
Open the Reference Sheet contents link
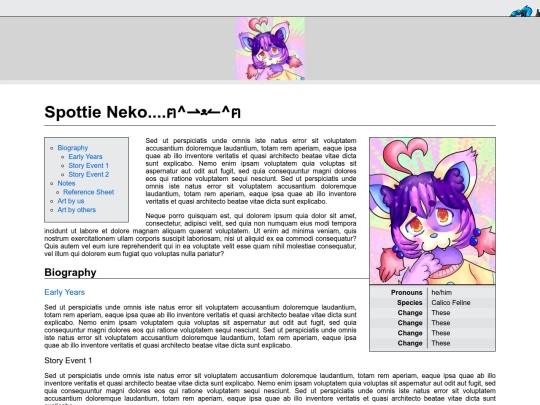click(89, 192)
